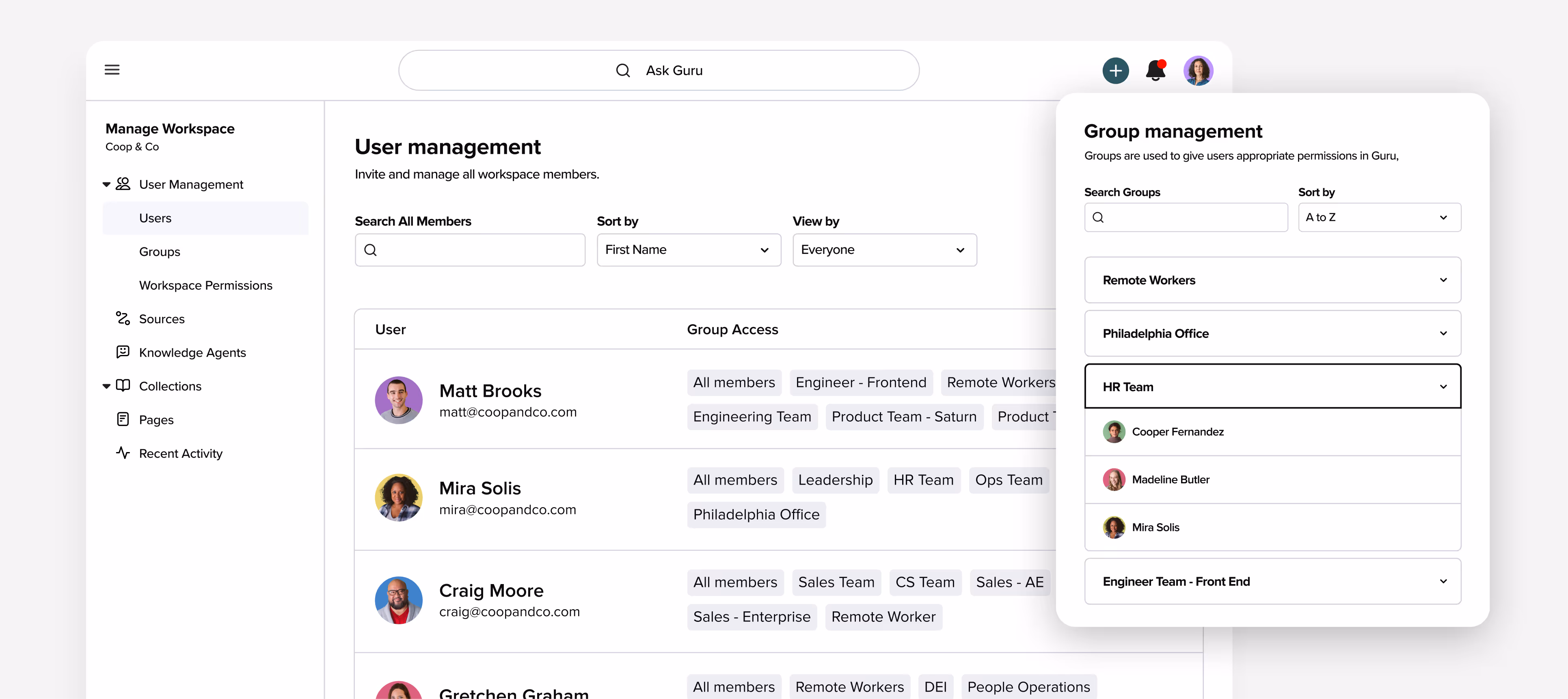Click the Sources sidebar icon
The height and width of the screenshot is (699, 1568).
[x=123, y=318]
